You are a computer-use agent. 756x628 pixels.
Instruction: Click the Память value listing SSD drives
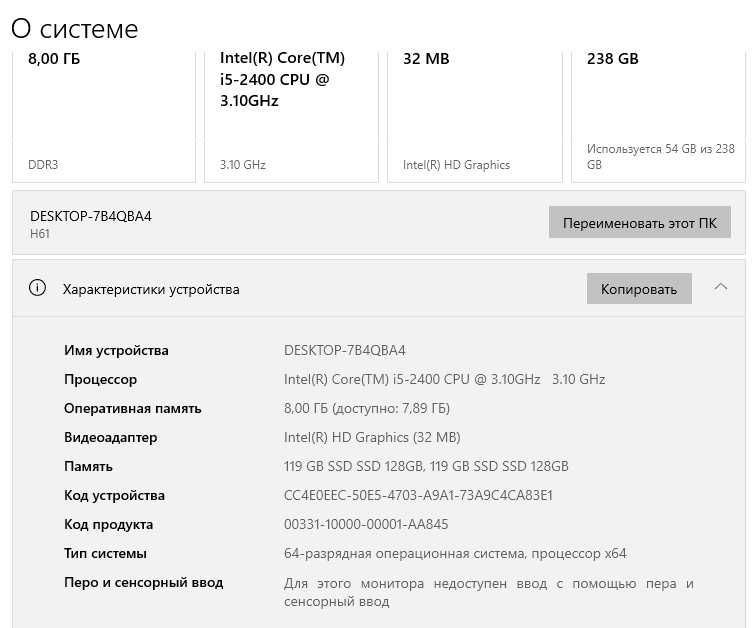click(x=426, y=467)
